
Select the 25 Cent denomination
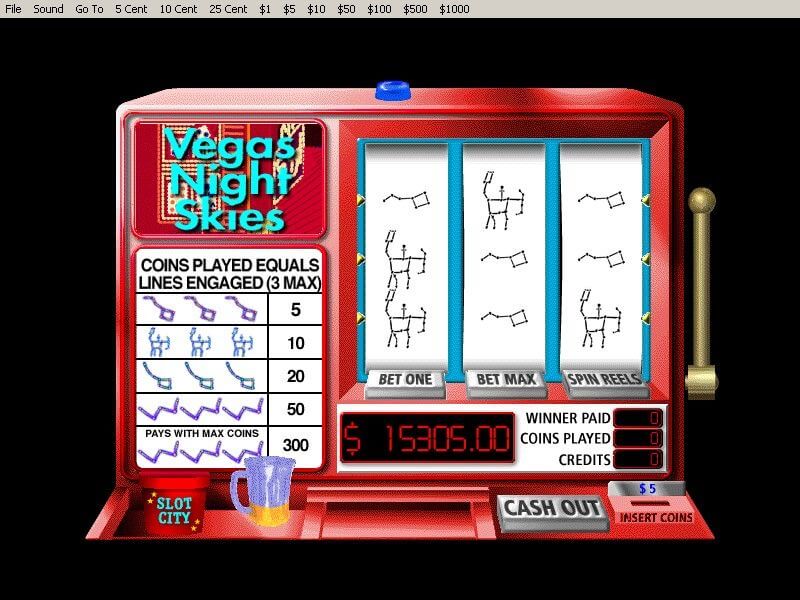tap(228, 9)
